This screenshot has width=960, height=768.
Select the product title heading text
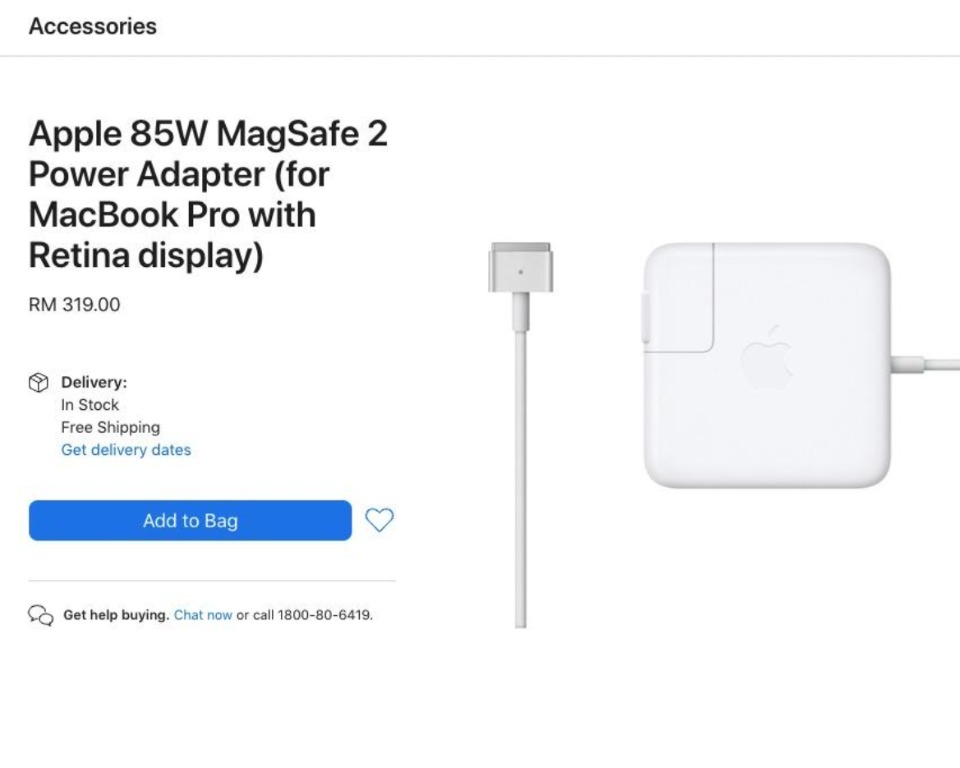207,194
